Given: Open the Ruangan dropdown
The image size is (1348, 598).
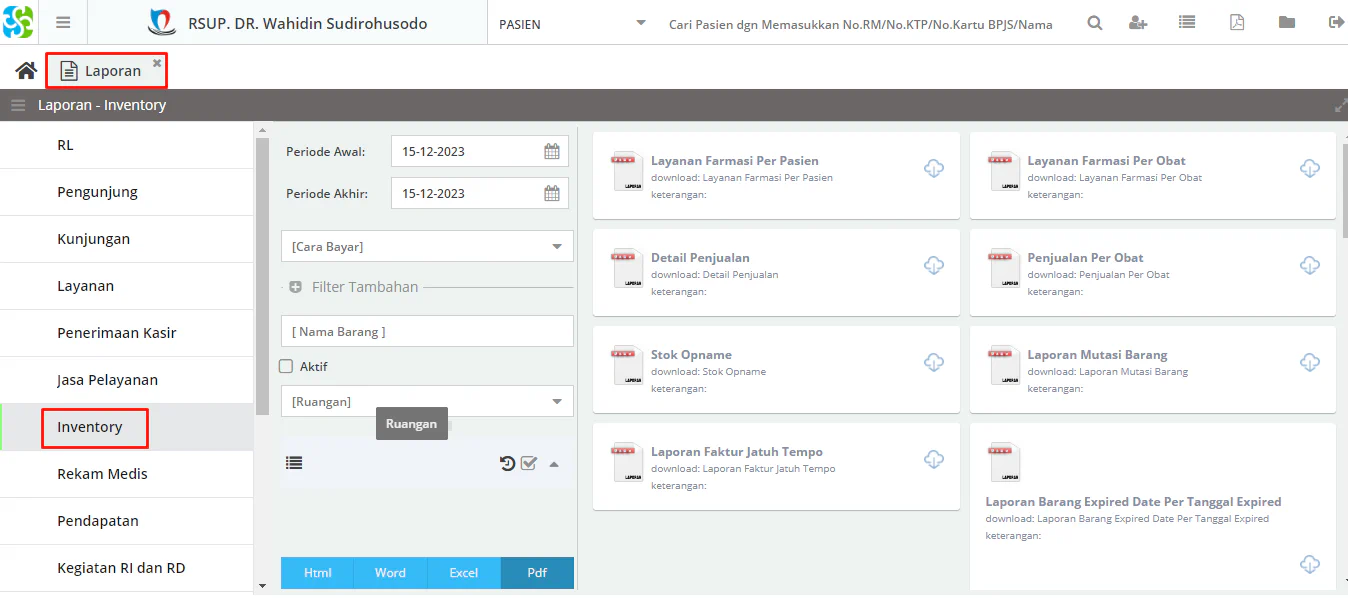Looking at the screenshot, I should [x=427, y=401].
